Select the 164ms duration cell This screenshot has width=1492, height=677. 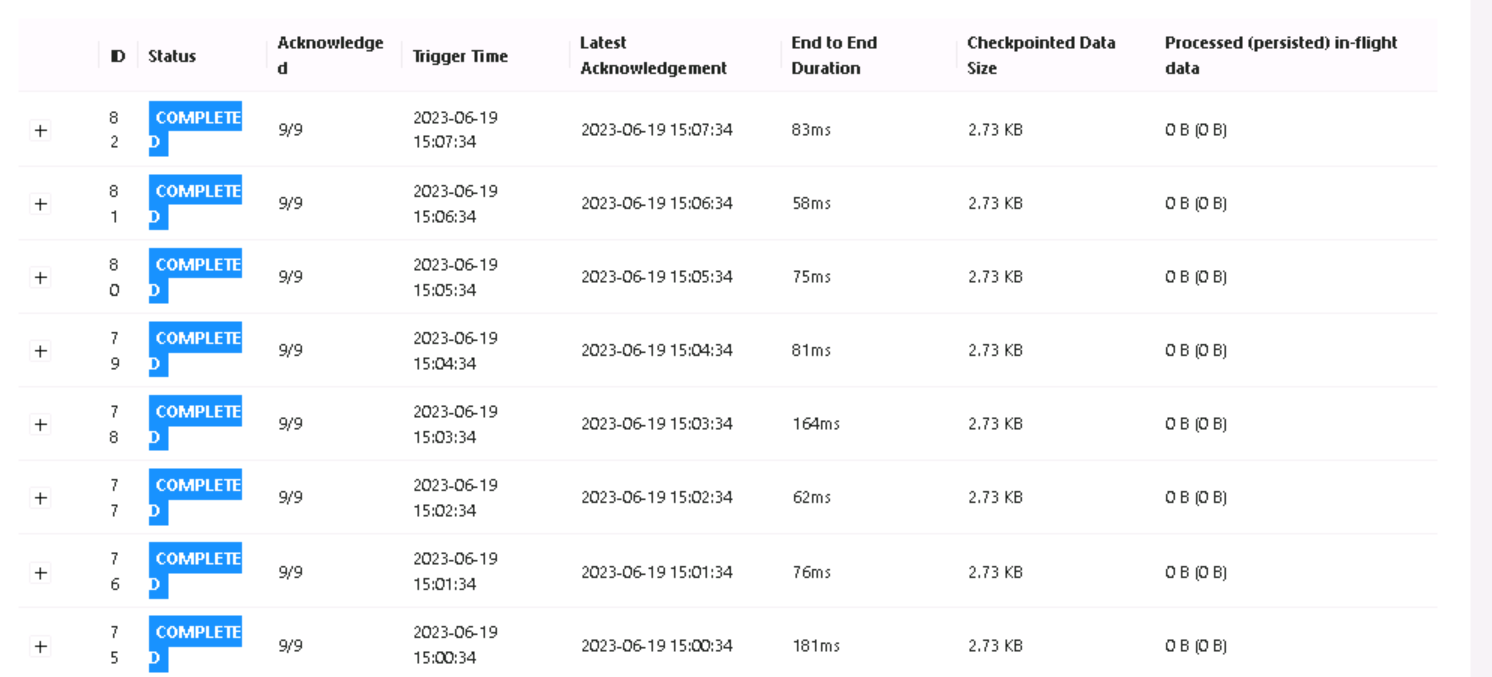[816, 424]
